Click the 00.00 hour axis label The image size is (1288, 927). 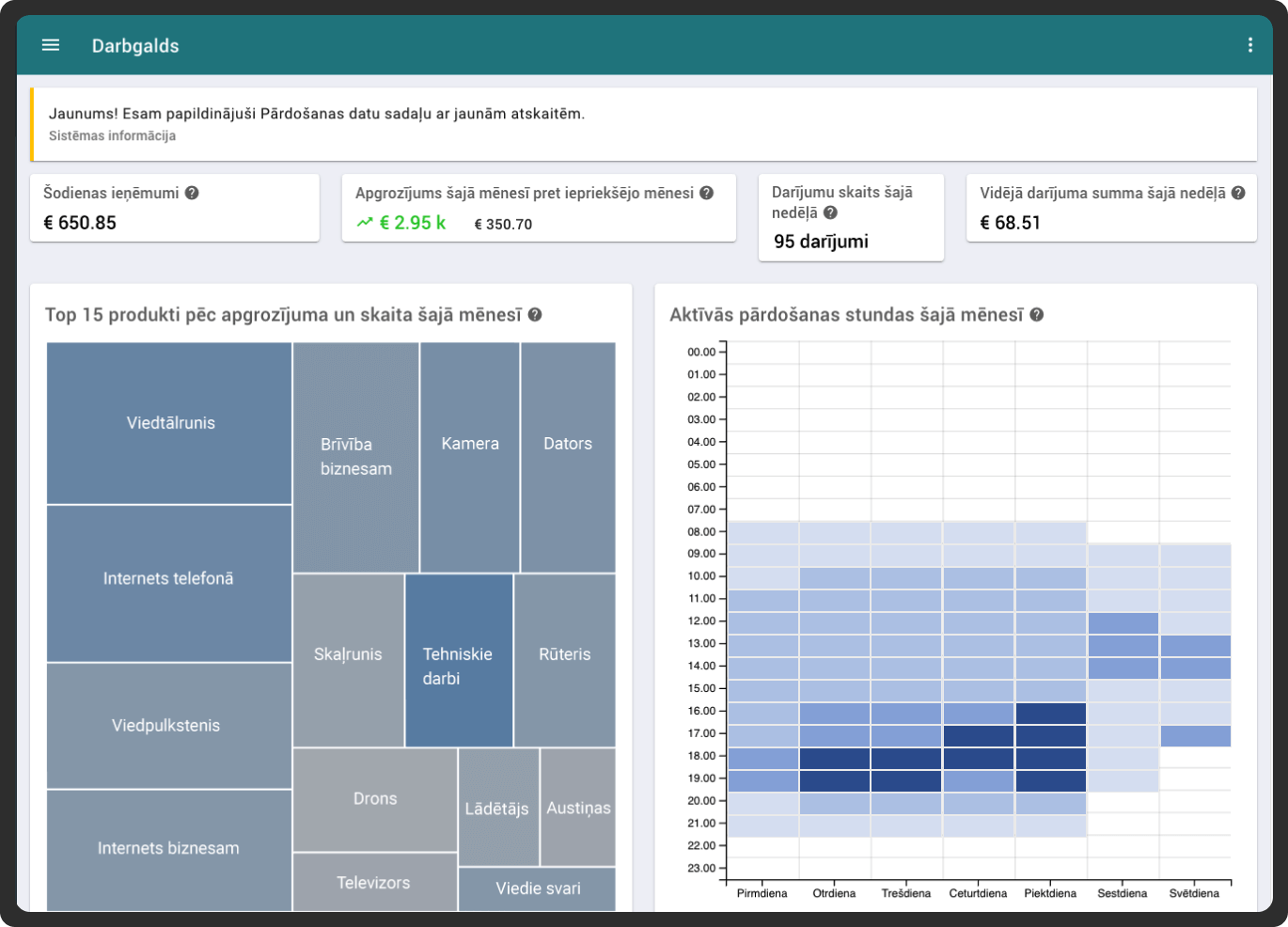coord(701,352)
